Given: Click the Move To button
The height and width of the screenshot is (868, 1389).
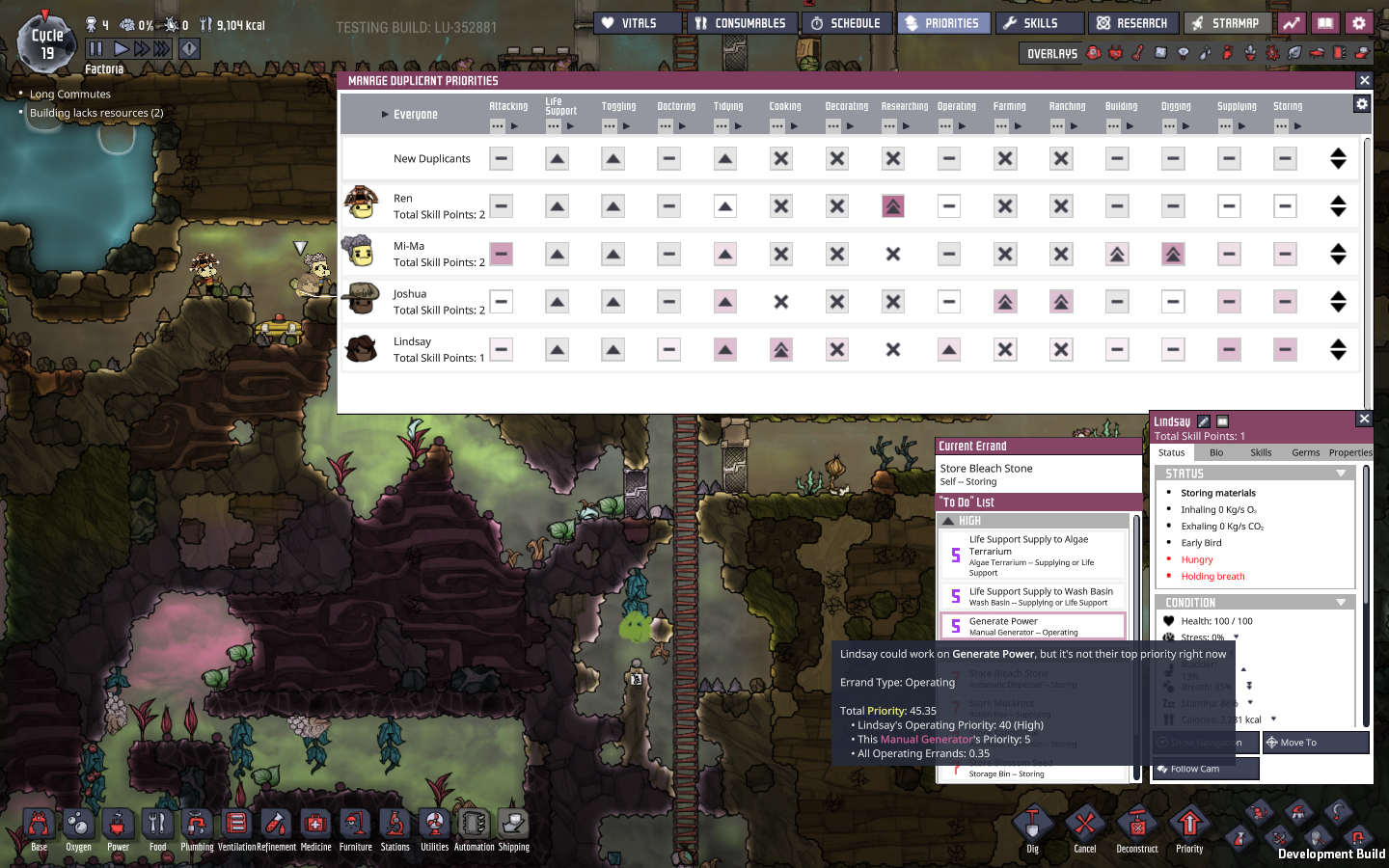Looking at the screenshot, I should click(1316, 743).
